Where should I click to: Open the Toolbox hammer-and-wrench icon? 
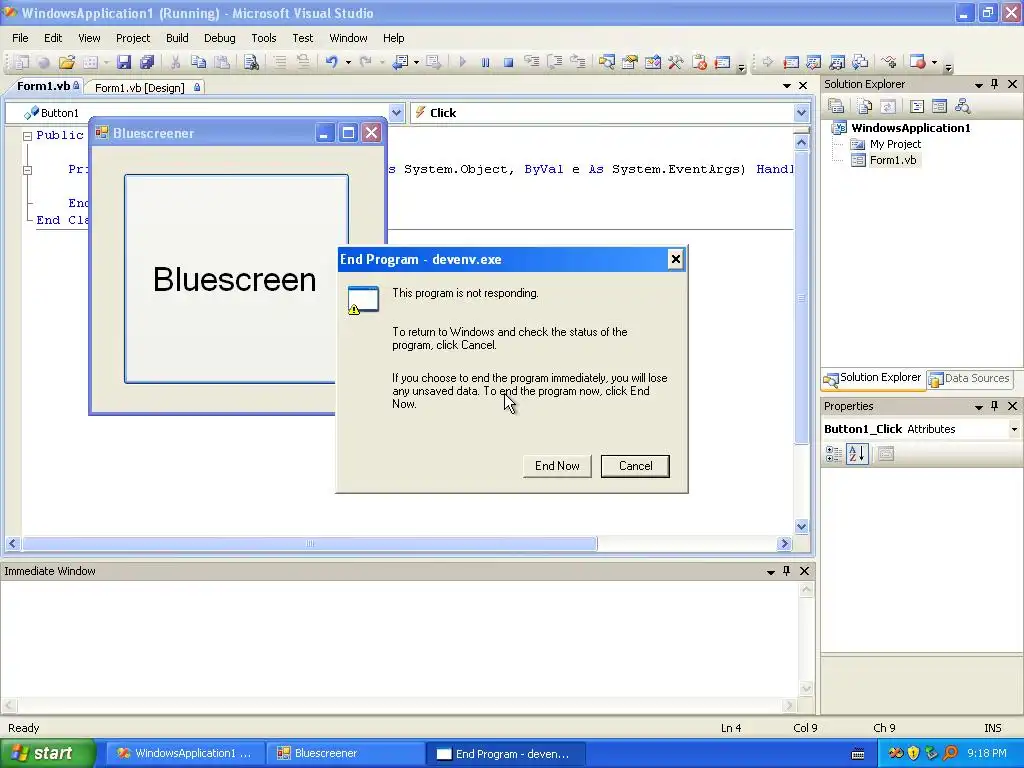(676, 62)
